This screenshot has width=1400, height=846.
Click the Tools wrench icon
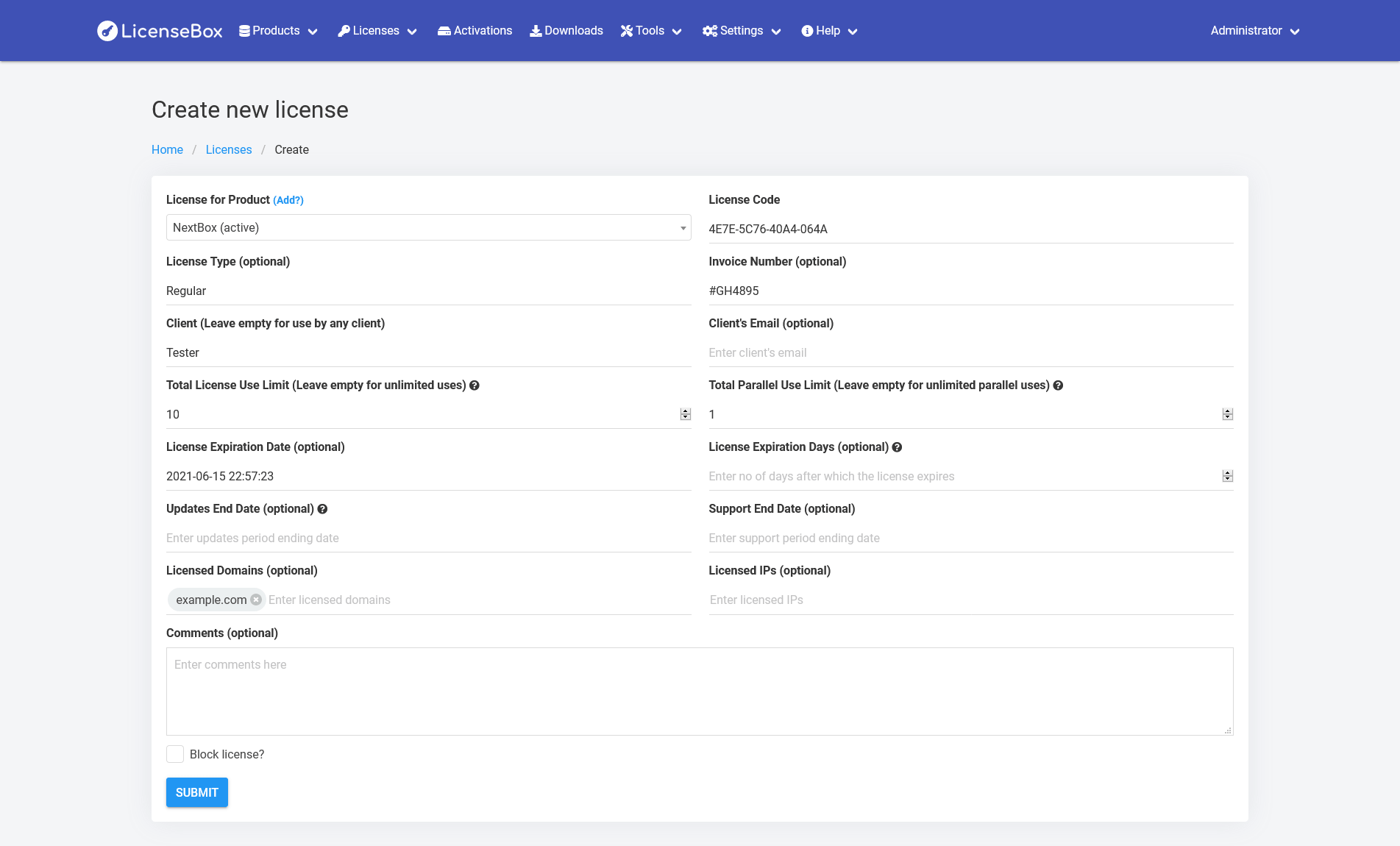(627, 31)
